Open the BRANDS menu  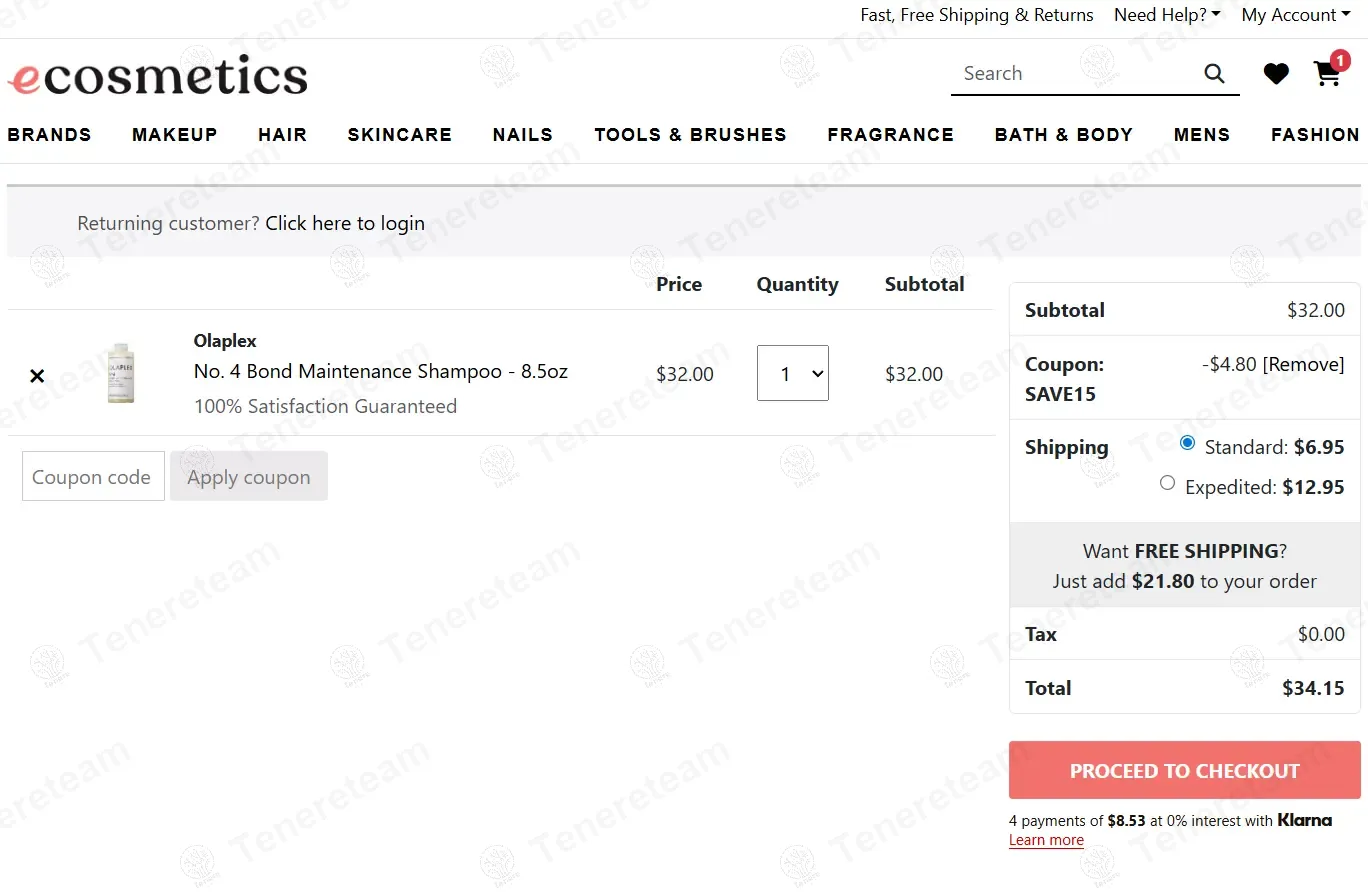point(49,134)
